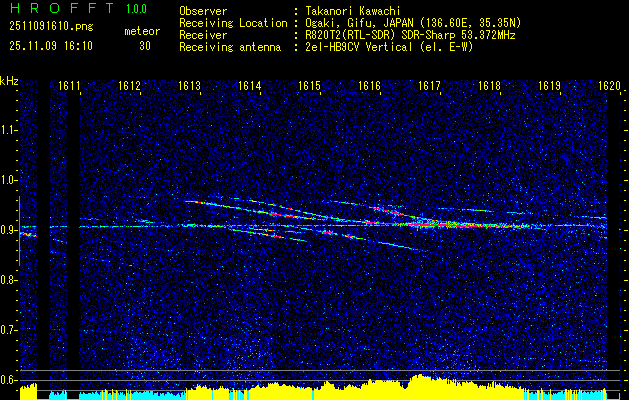Click the 'Observer' field label

coord(203,11)
